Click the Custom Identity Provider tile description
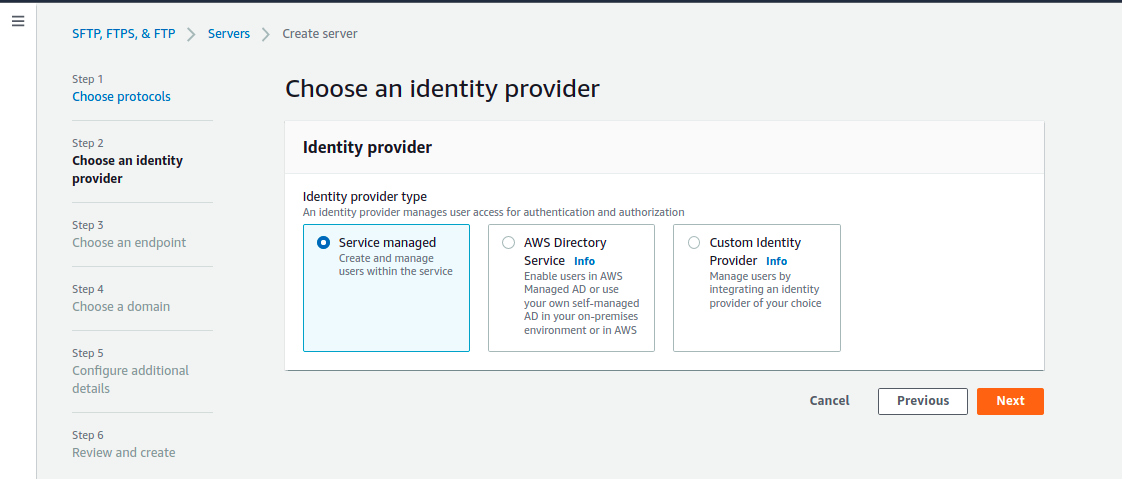 pos(765,289)
